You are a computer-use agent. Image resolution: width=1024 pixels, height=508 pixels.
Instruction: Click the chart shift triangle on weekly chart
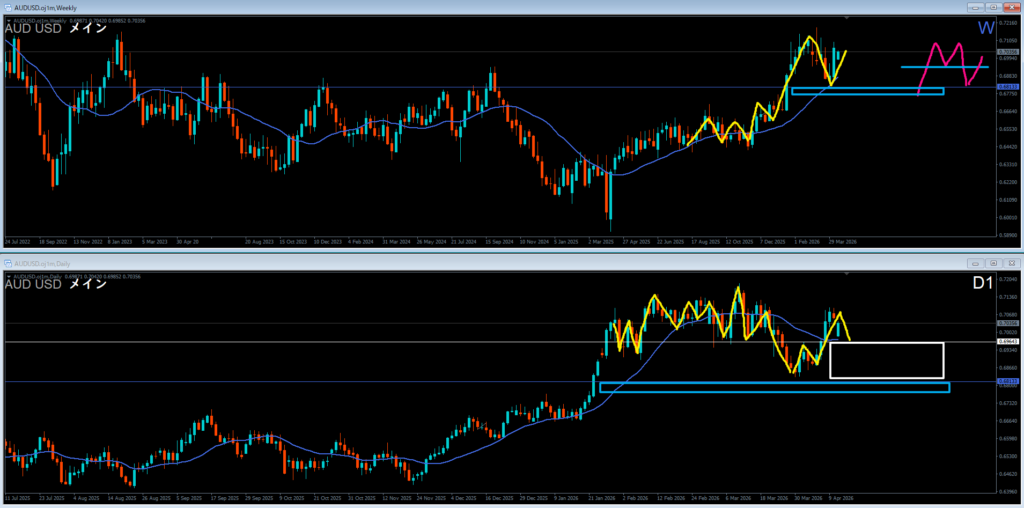pyautogui.click(x=847, y=18)
